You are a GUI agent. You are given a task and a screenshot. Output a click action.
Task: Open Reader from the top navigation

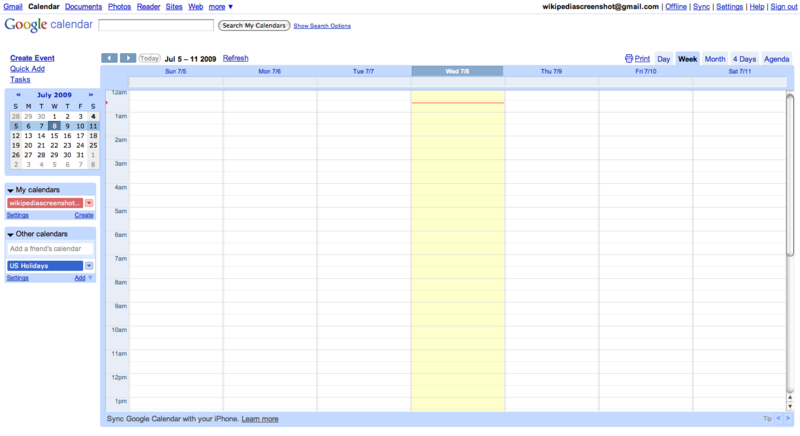click(x=148, y=7)
